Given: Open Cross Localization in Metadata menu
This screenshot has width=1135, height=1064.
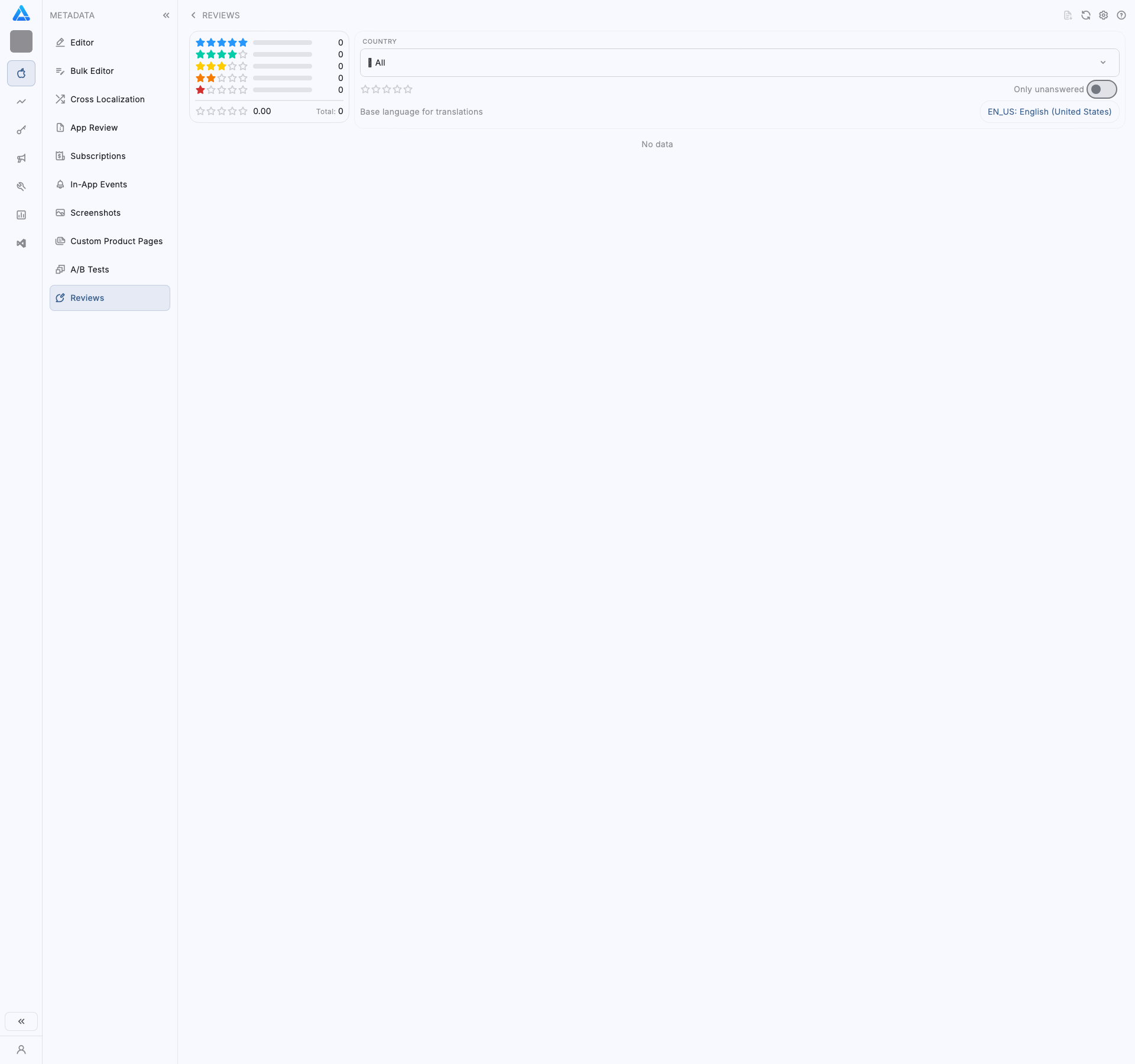Looking at the screenshot, I should point(107,99).
